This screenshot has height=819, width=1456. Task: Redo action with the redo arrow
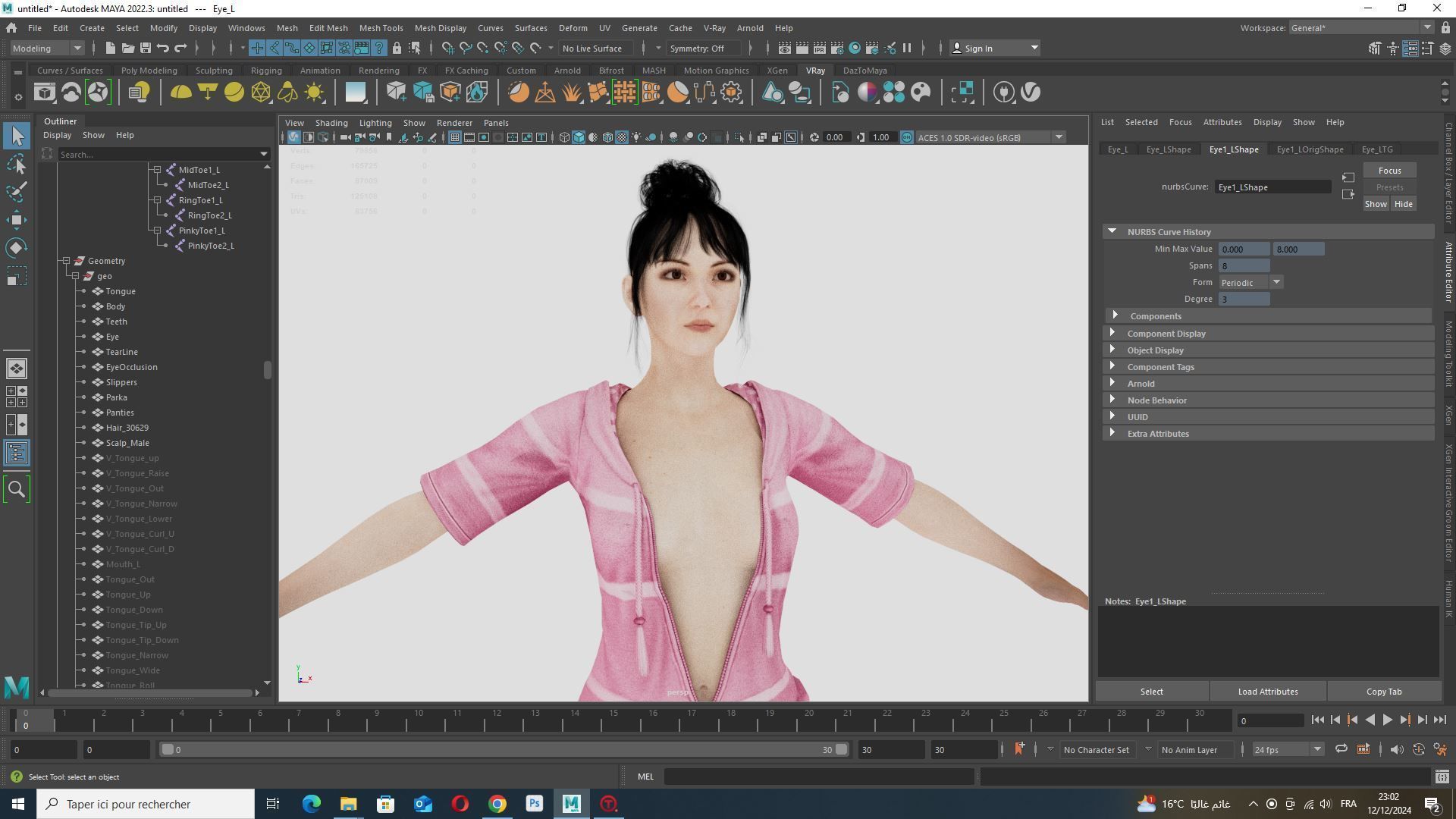(180, 49)
